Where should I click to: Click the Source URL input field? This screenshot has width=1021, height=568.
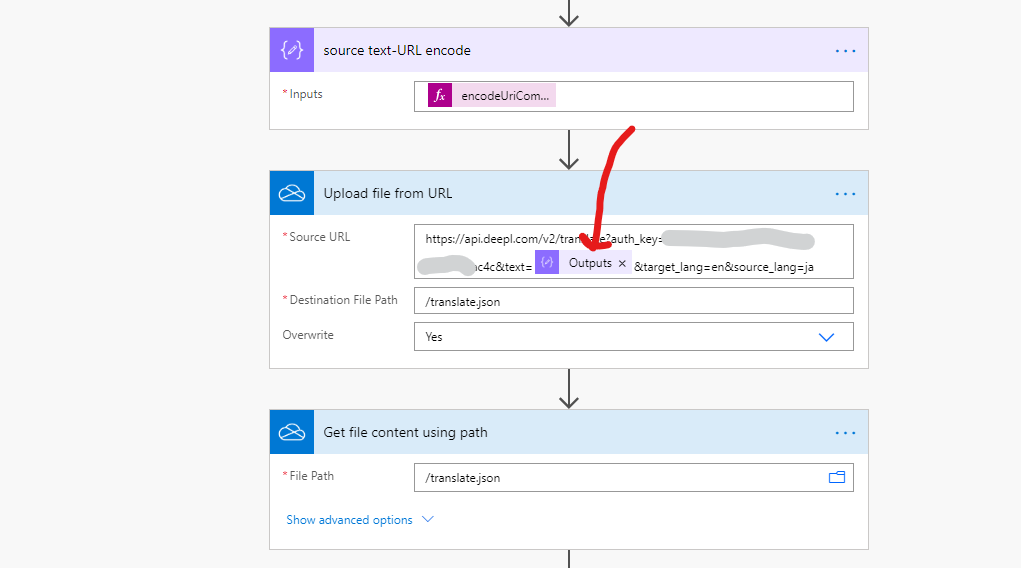(634, 251)
